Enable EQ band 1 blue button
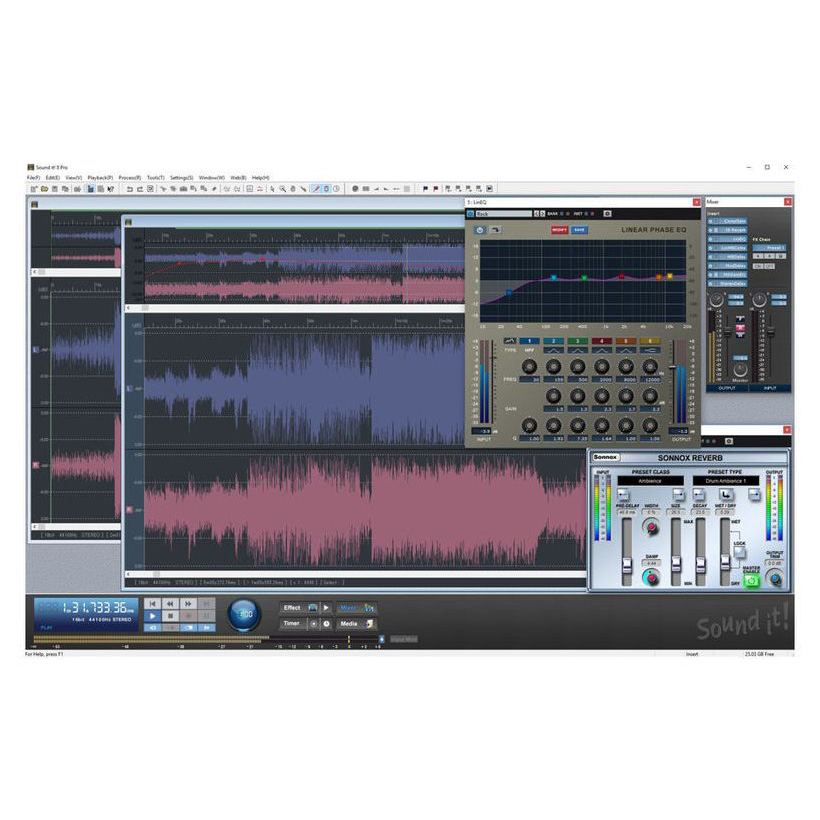The image size is (820, 820). [529, 341]
